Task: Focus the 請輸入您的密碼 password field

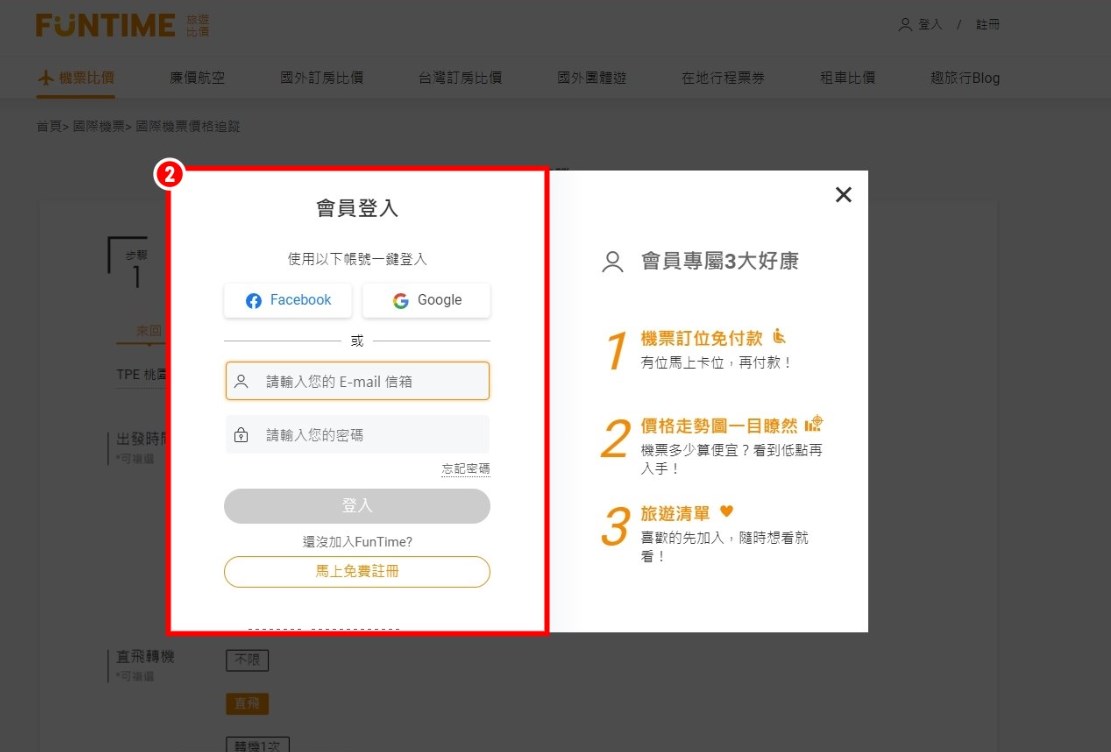Action: (x=370, y=435)
